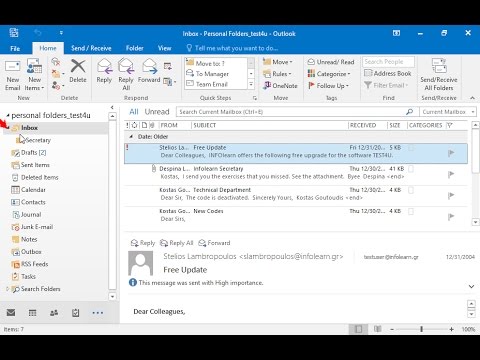
Task: Open the New Items menu
Action: [34, 75]
